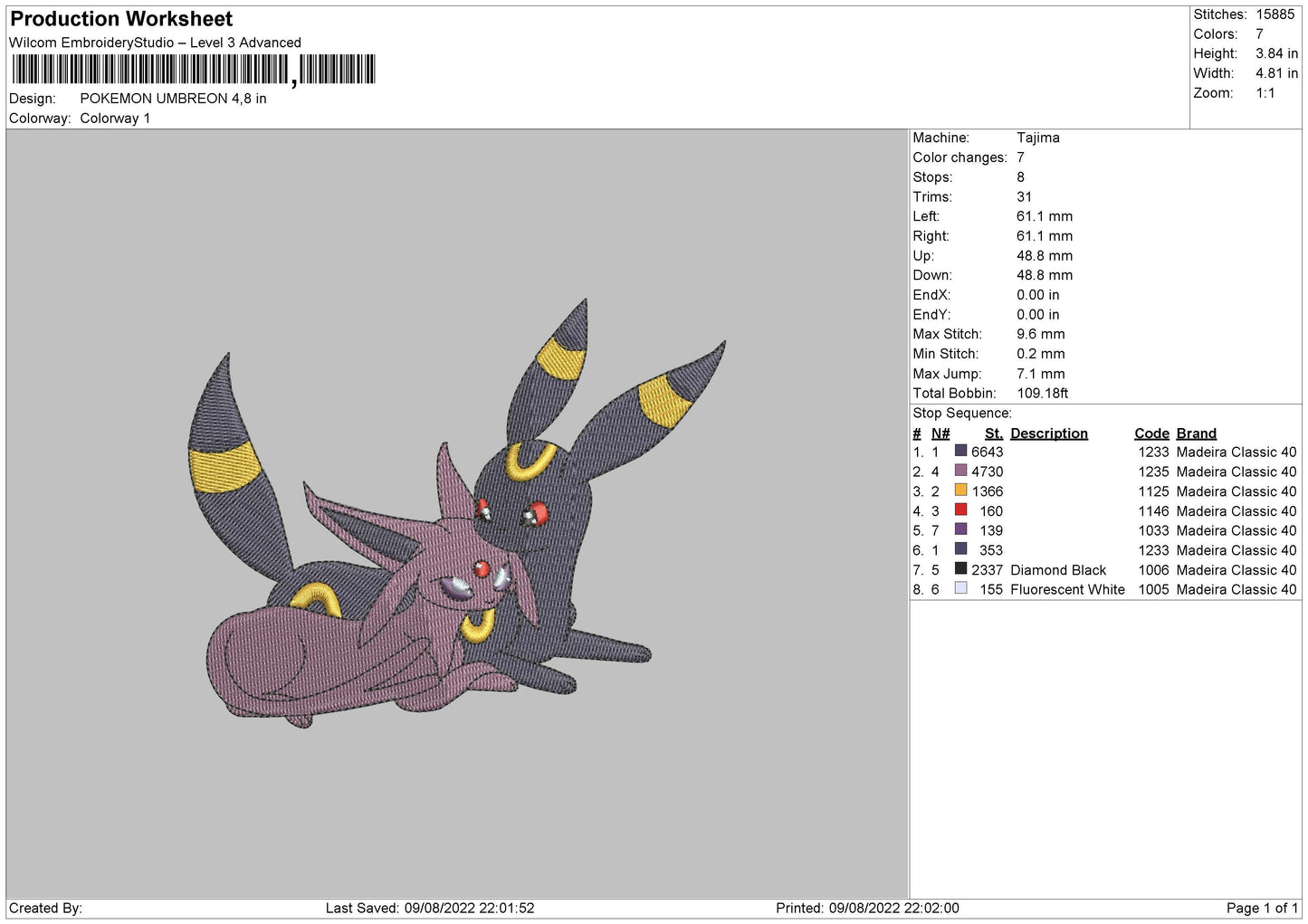Click the width value 4.81 in
This screenshot has height=924, width=1308.
pos(1276,73)
